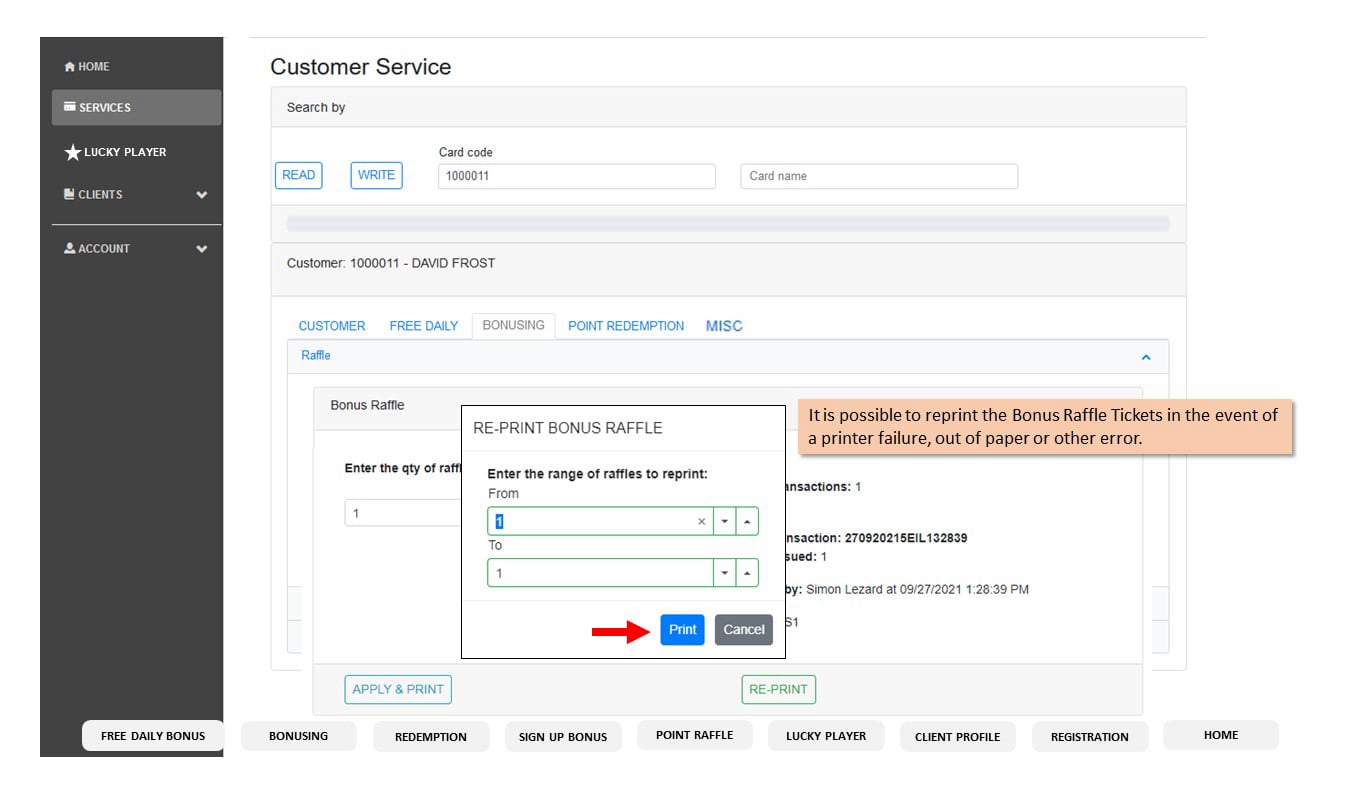Expand the Account sidebar submenu chevron
The image size is (1361, 794).
202,249
